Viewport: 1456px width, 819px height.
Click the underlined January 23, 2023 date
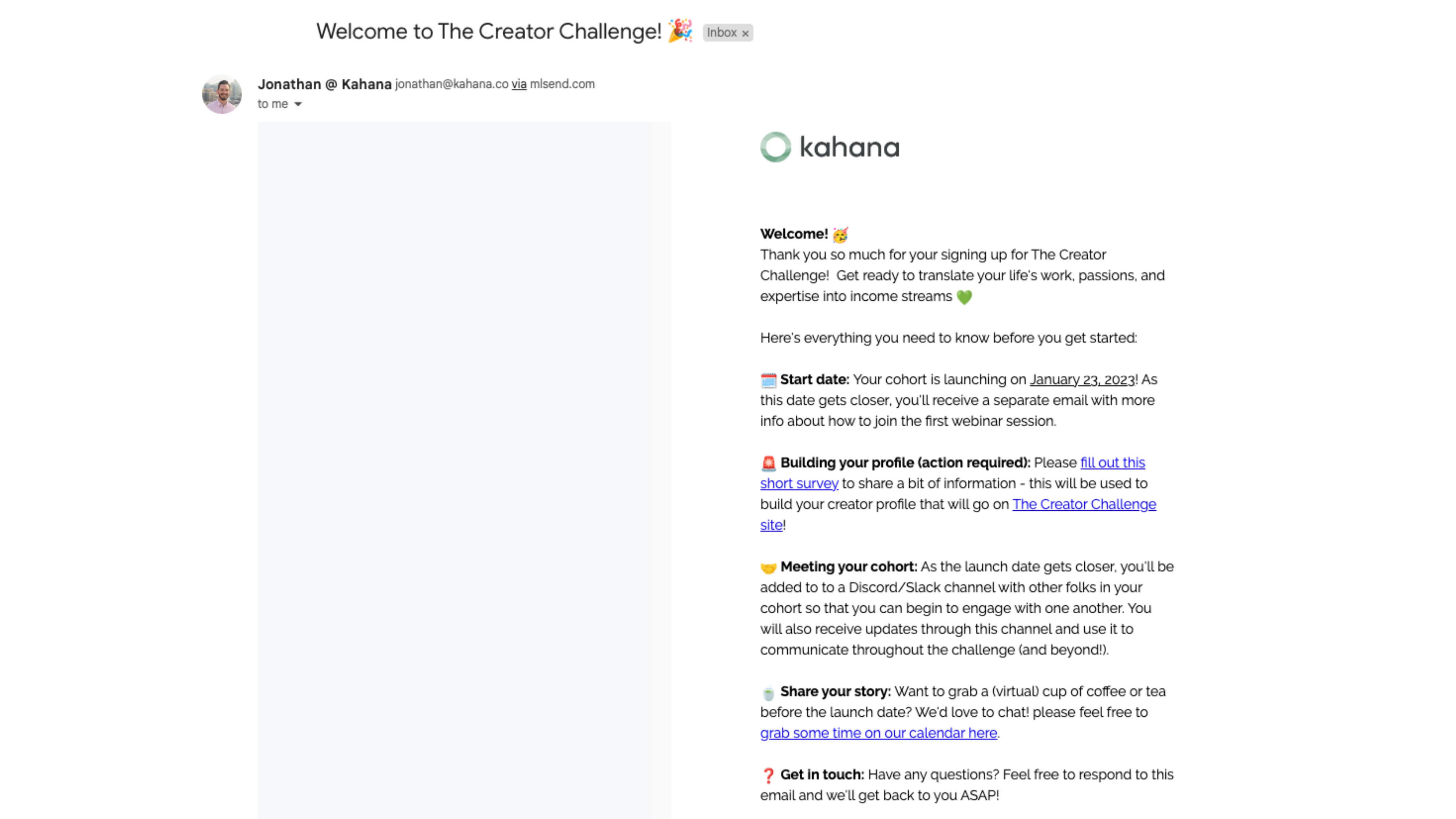(x=1082, y=380)
